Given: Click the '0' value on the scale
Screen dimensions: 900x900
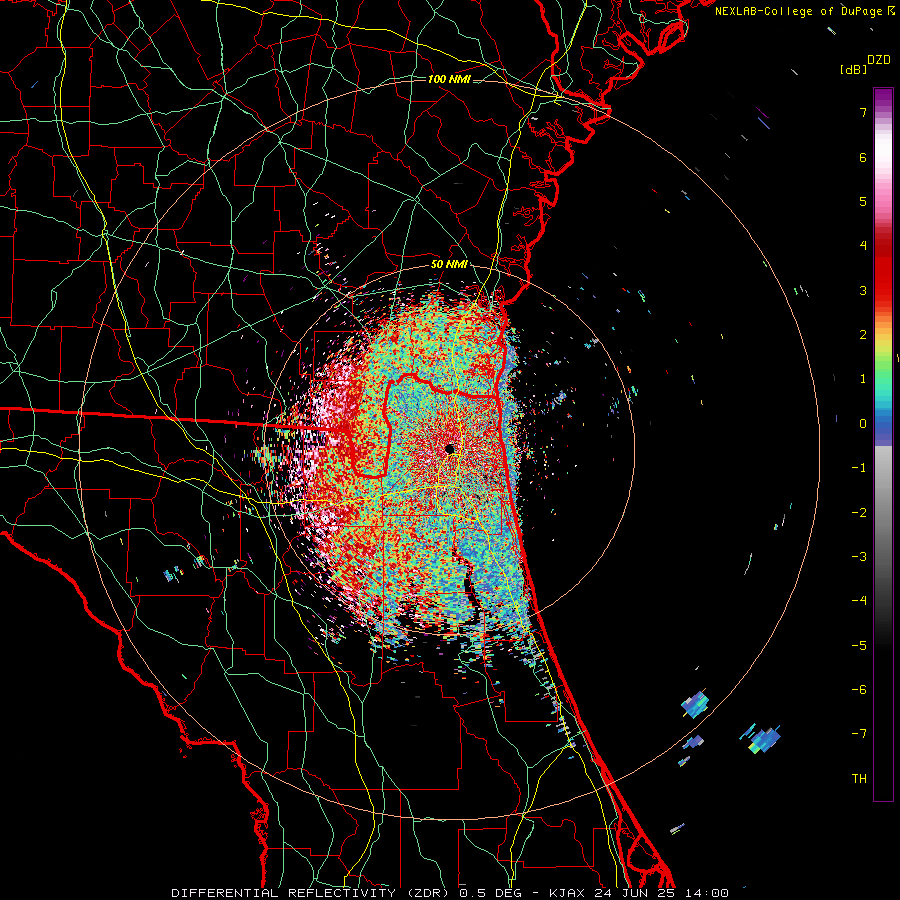Looking at the screenshot, I should pos(863,424).
